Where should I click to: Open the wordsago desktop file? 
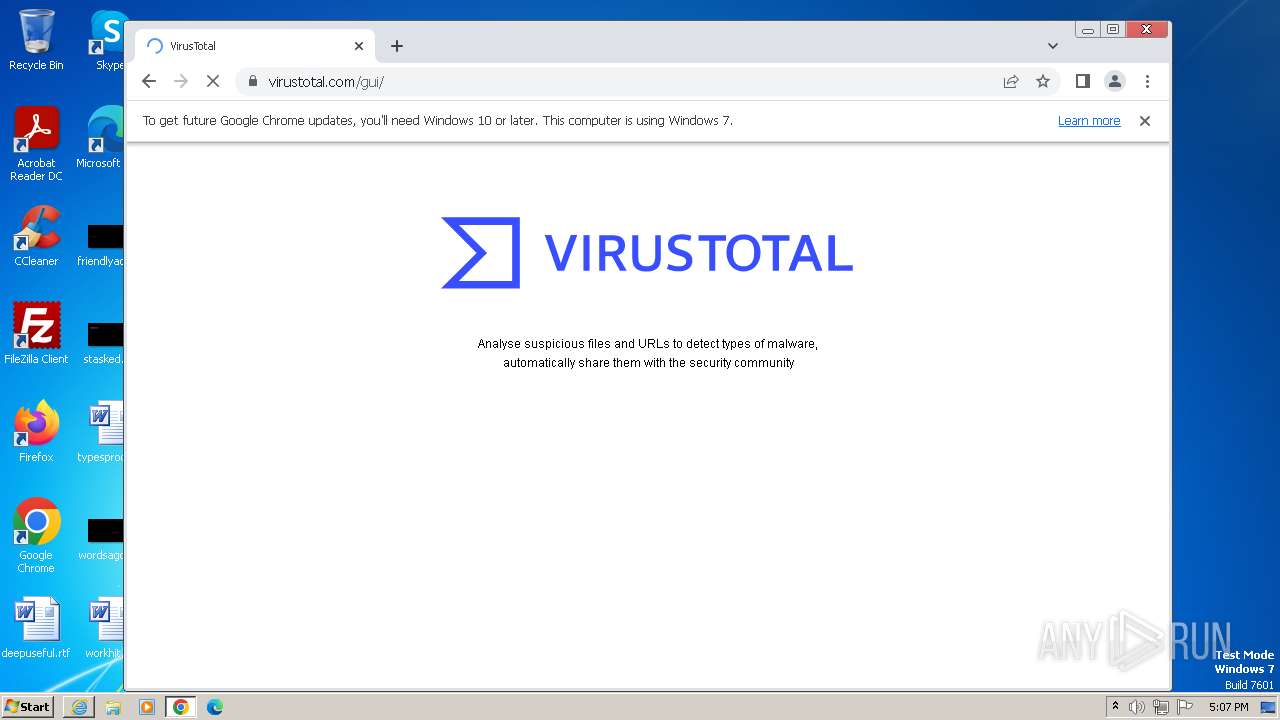pyautogui.click(x=101, y=539)
